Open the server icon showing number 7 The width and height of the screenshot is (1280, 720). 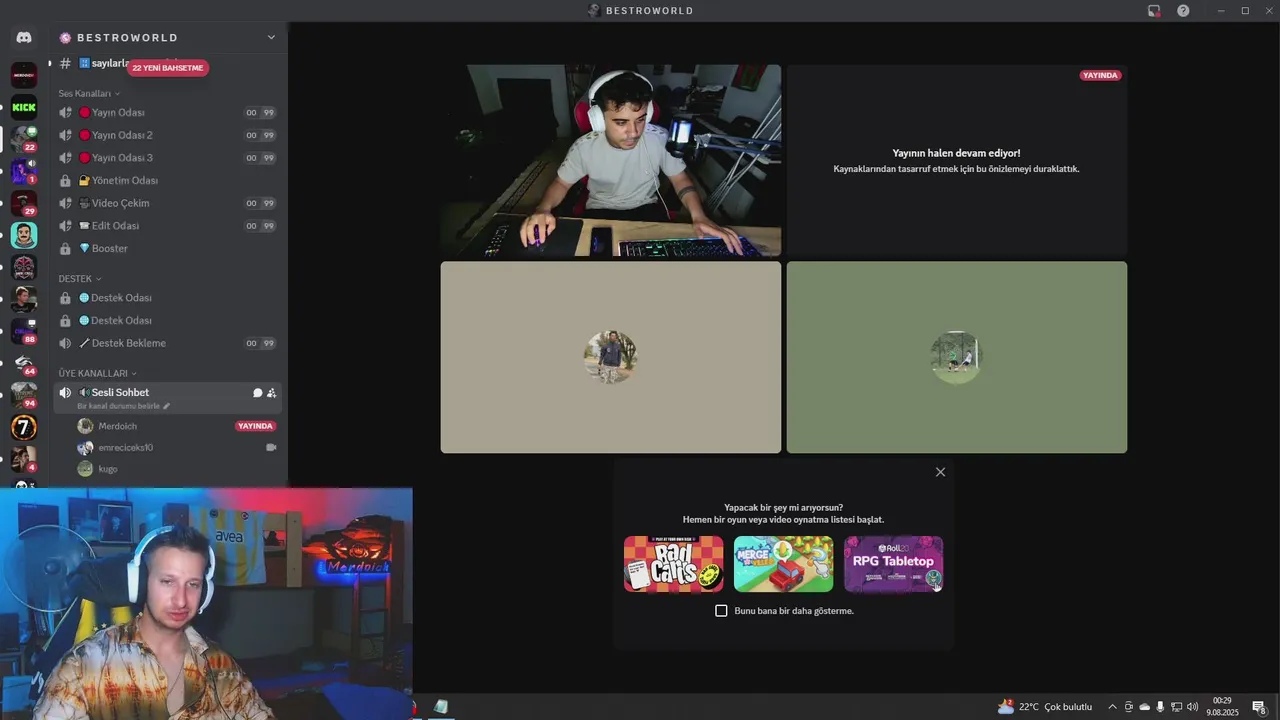click(24, 428)
